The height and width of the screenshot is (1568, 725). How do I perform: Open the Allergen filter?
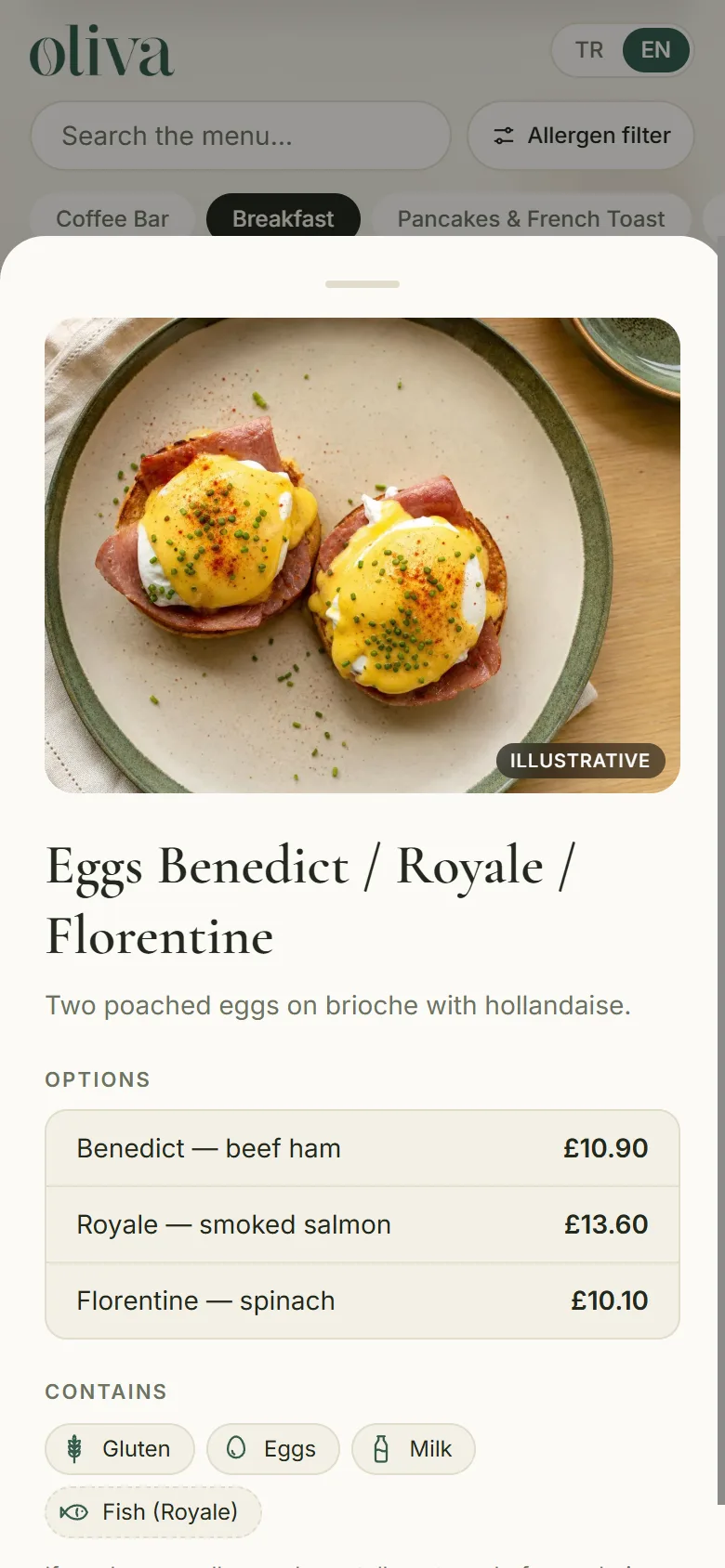[581, 136]
